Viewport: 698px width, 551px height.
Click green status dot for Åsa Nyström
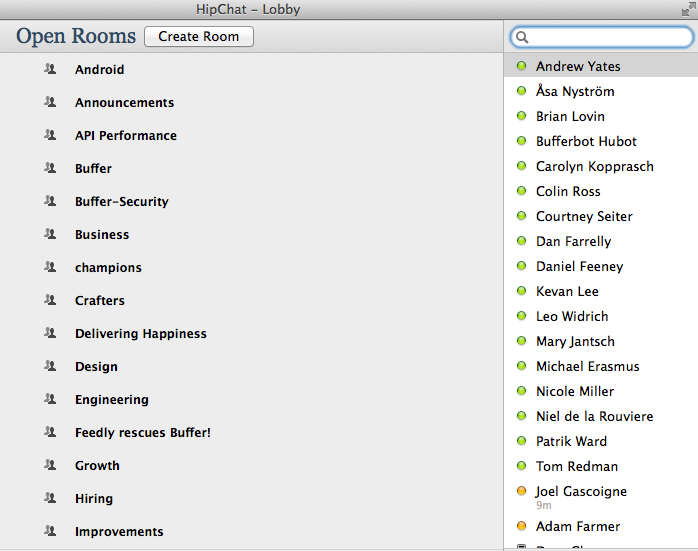(x=521, y=91)
